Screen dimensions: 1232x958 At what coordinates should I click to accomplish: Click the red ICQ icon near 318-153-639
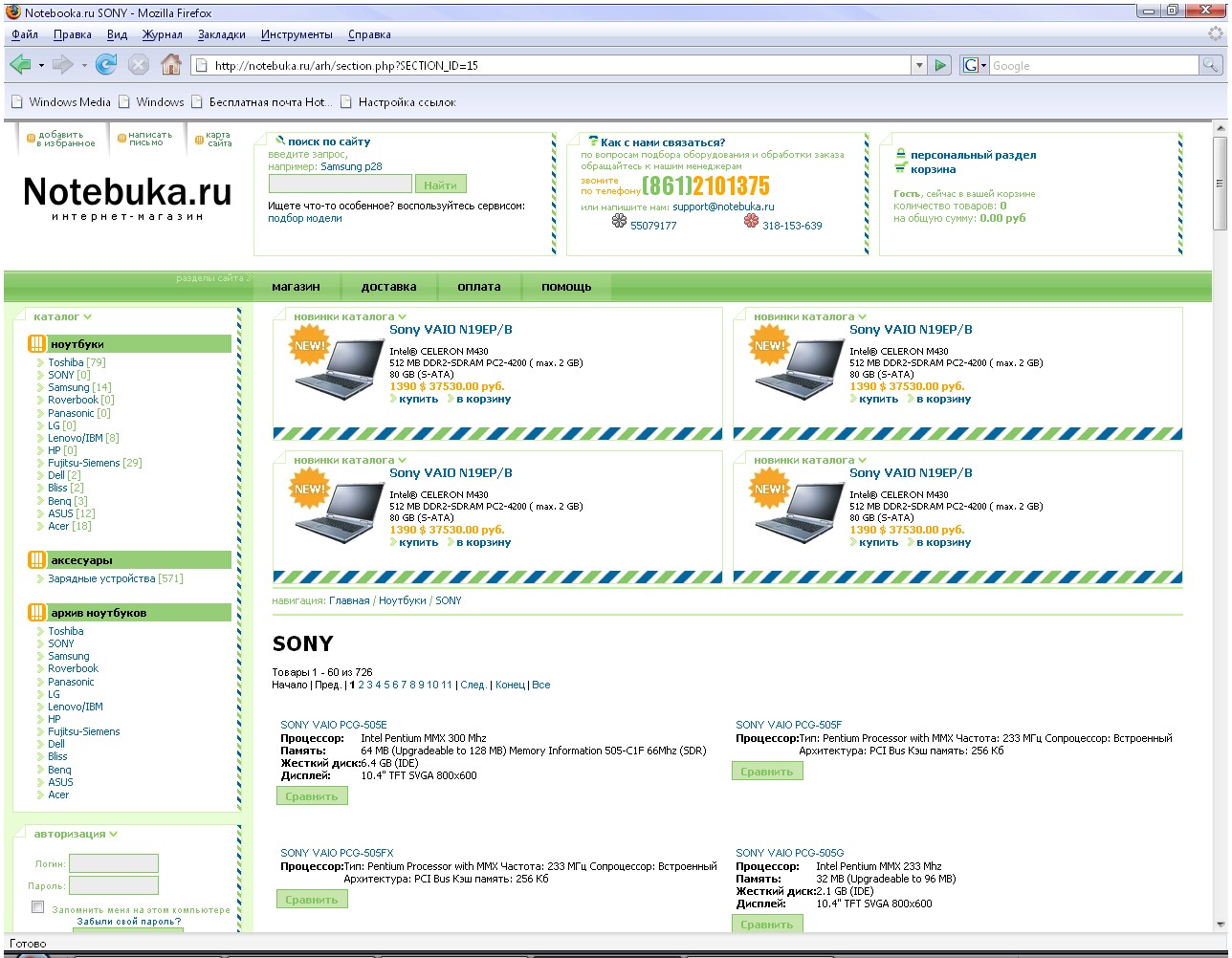click(x=751, y=221)
